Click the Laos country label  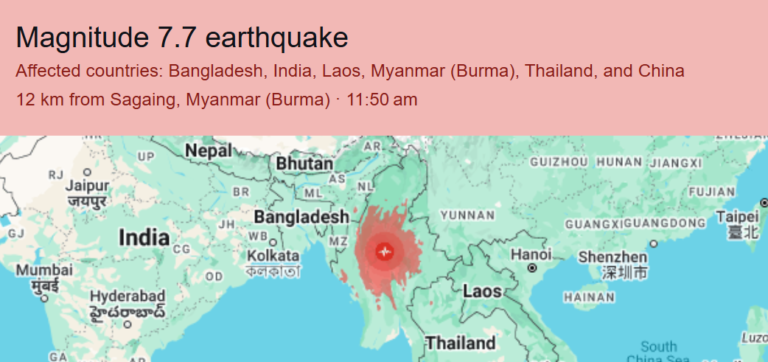[482, 291]
